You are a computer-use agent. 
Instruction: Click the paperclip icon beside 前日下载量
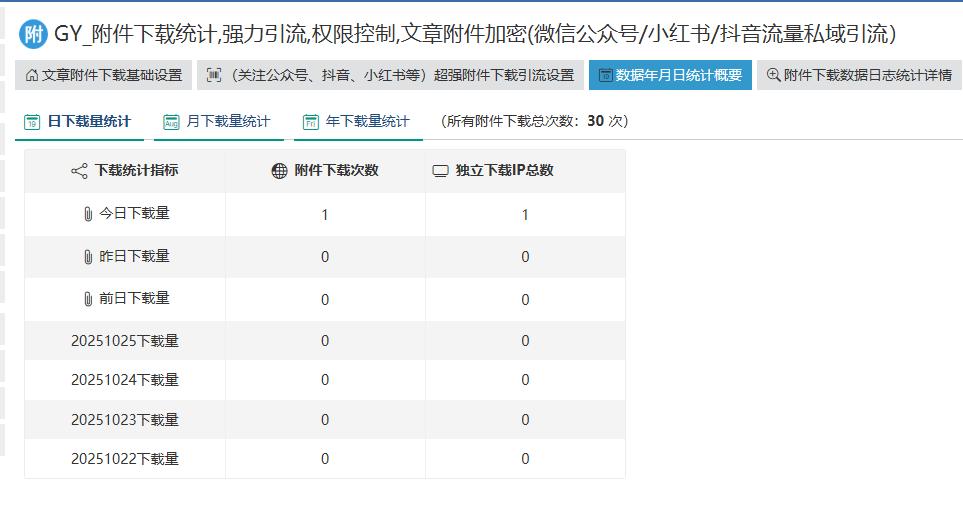[87, 298]
